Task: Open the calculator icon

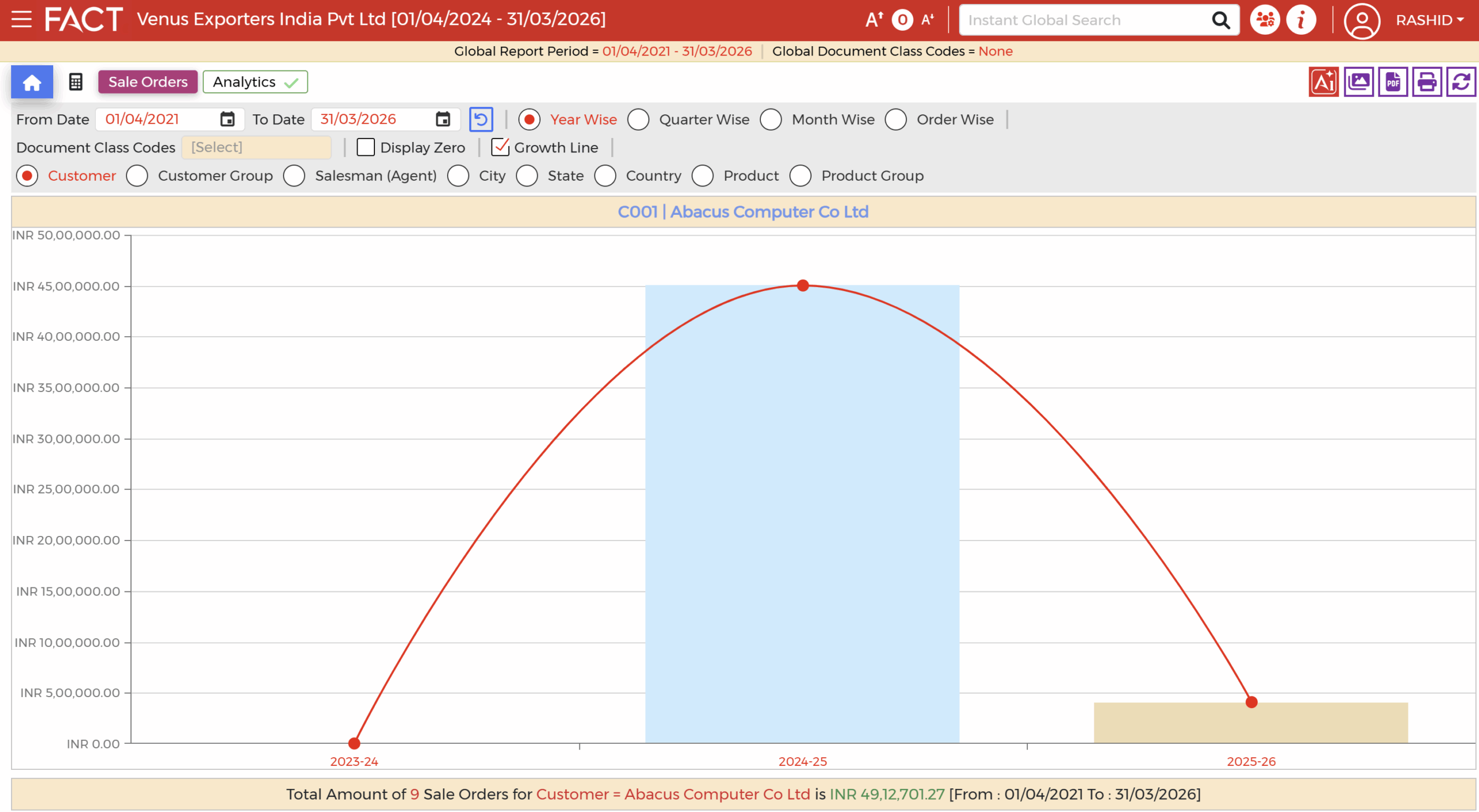Action: point(76,82)
